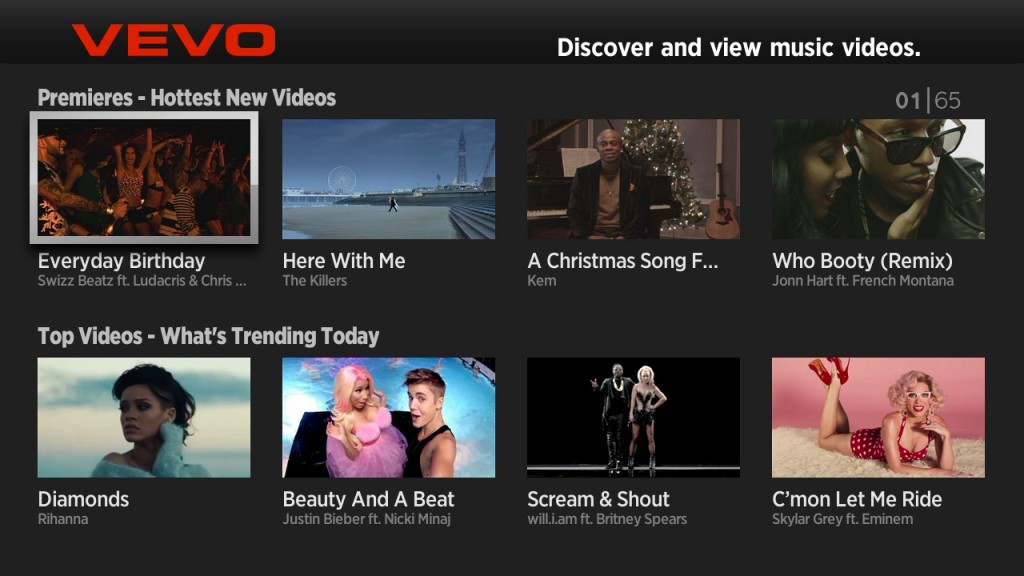Image resolution: width=1024 pixels, height=576 pixels.
Task: Click The Killers artist name
Action: pyautogui.click(x=314, y=281)
